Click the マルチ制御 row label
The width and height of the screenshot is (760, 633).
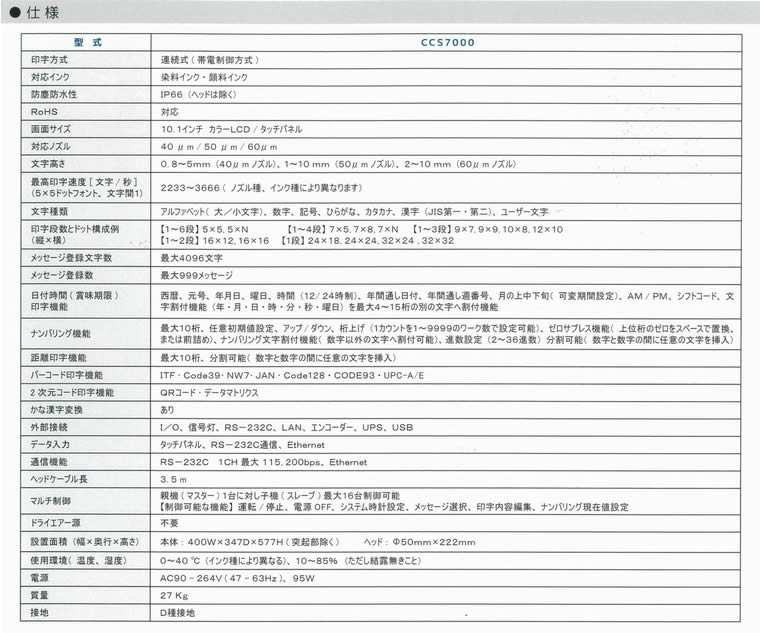pyautogui.click(x=50, y=501)
